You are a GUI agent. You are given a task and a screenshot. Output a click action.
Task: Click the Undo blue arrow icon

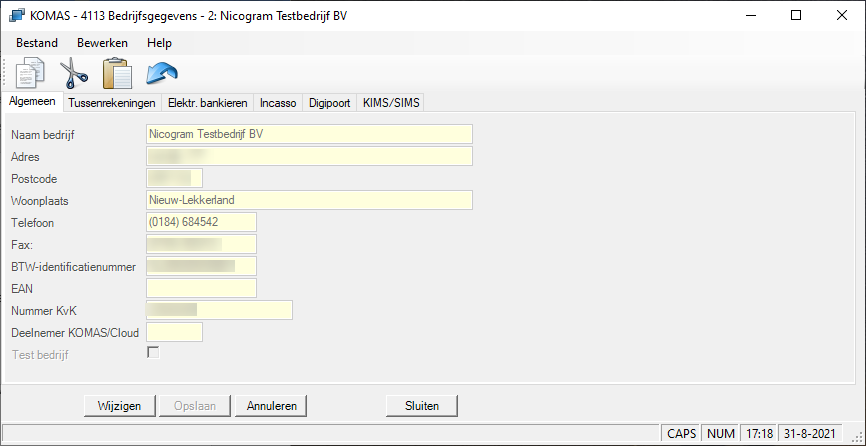tap(161, 73)
